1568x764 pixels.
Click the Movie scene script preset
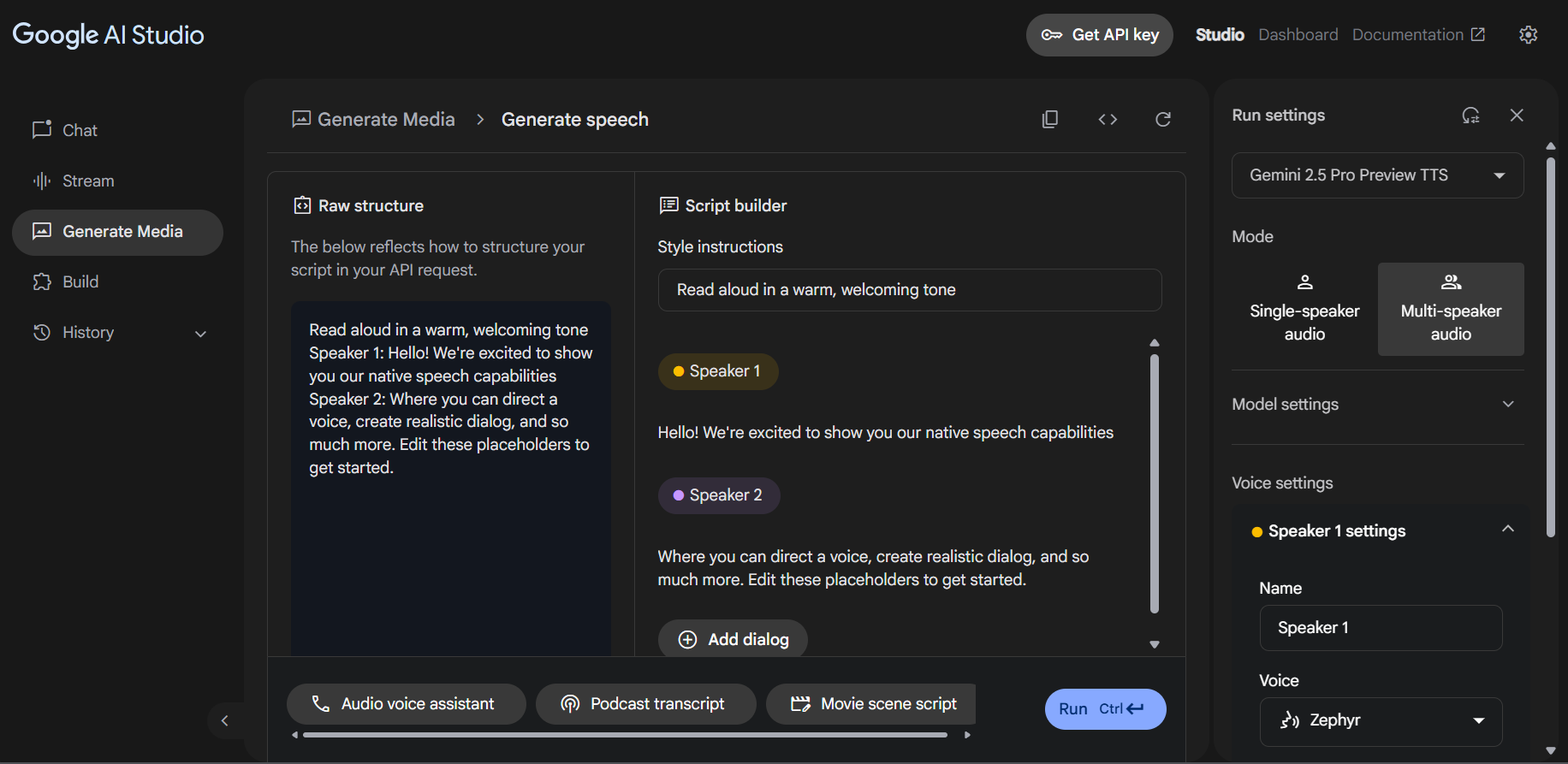871,704
